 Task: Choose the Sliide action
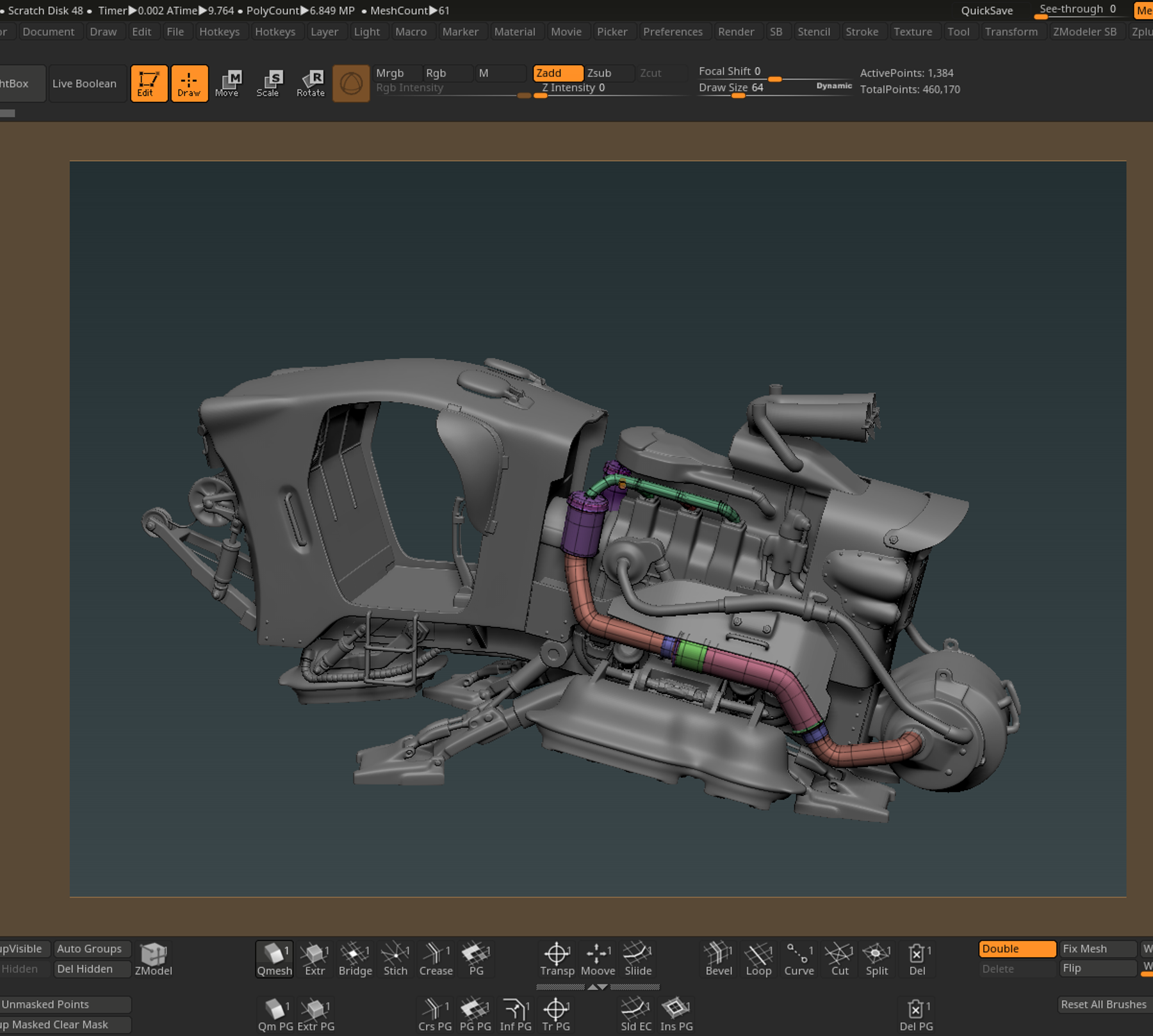(638, 959)
